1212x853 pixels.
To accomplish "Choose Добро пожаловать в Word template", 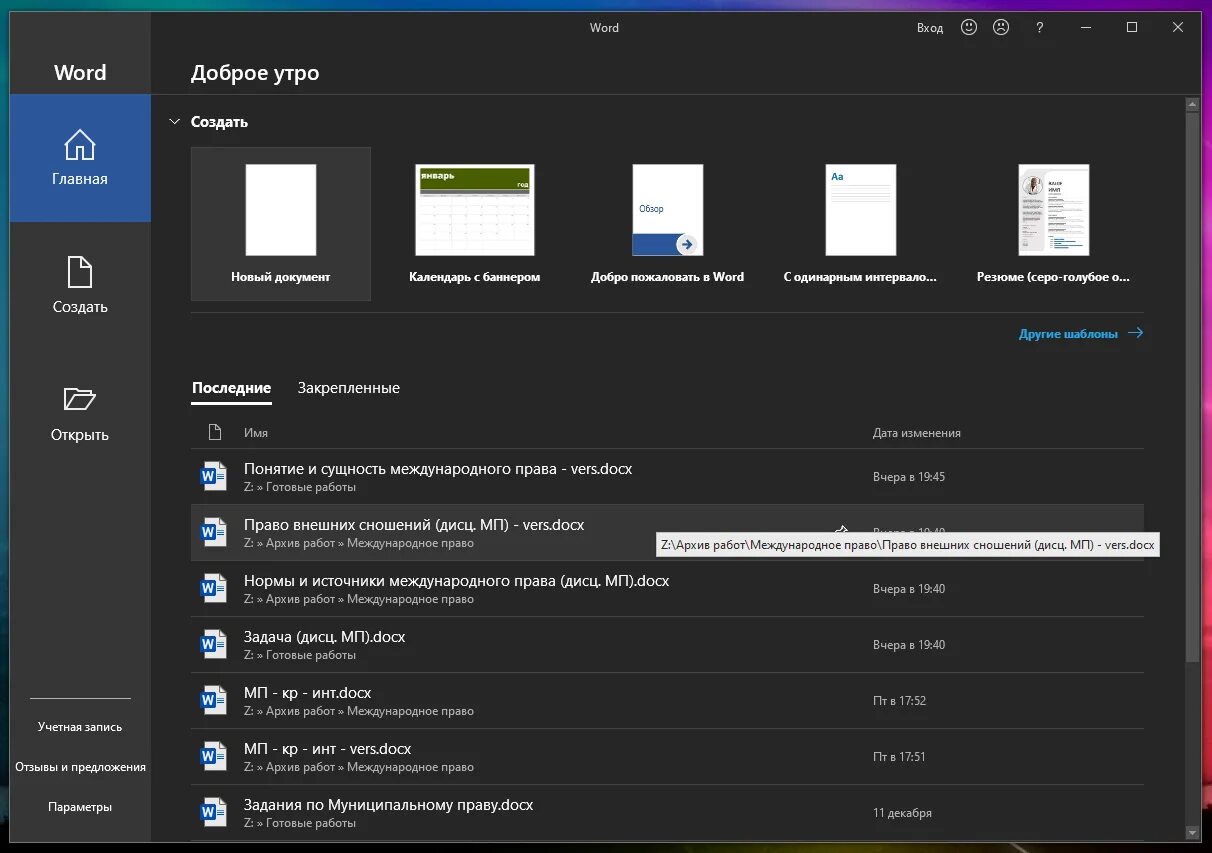I will [x=668, y=224].
